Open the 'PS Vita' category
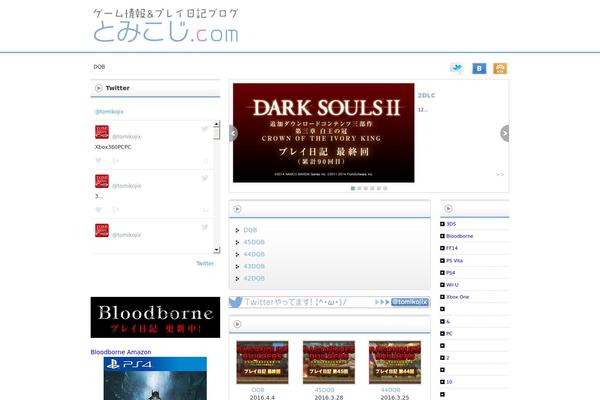 pyautogui.click(x=455, y=261)
